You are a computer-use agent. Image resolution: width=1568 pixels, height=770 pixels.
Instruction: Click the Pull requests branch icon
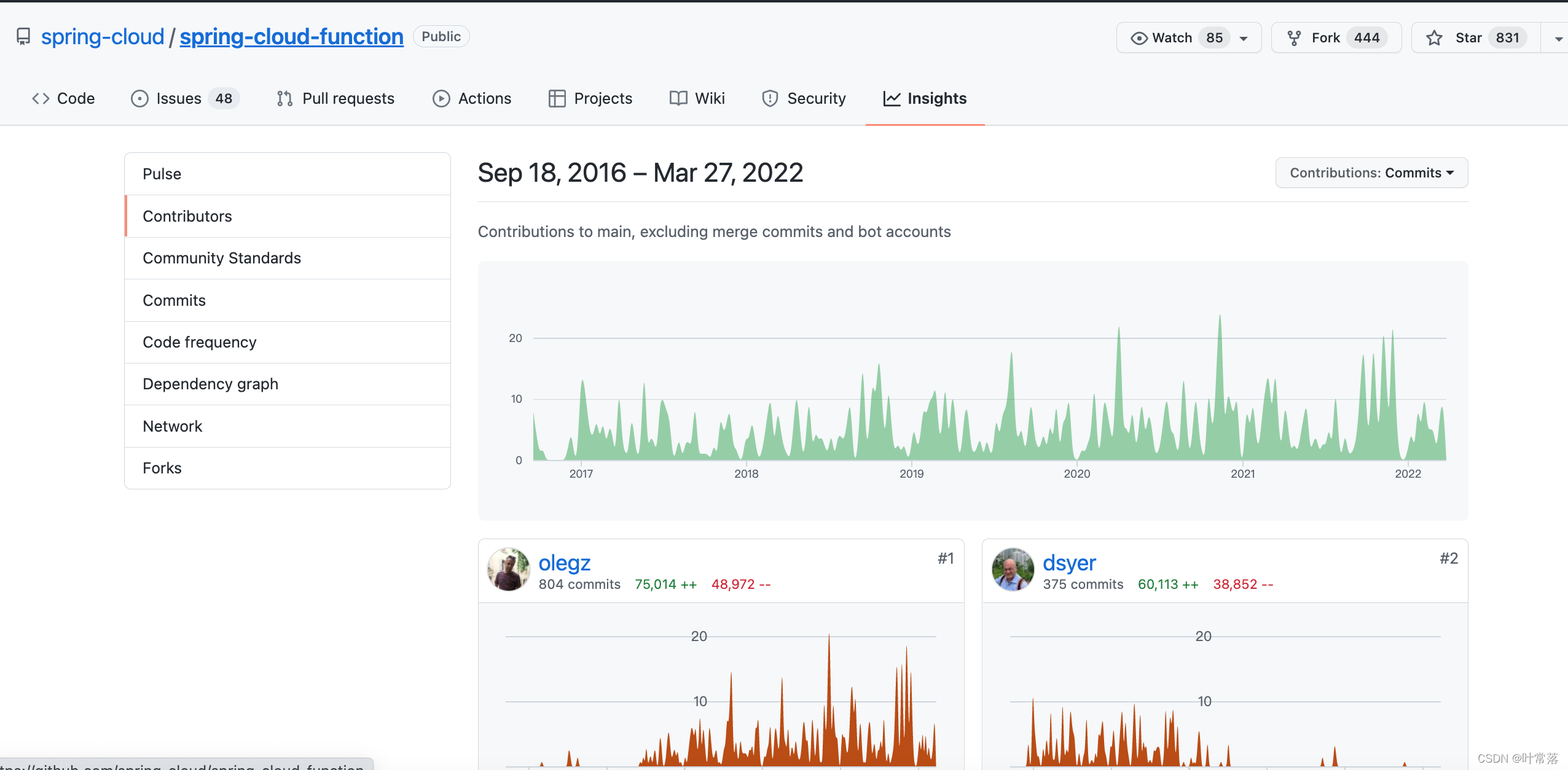coord(284,98)
